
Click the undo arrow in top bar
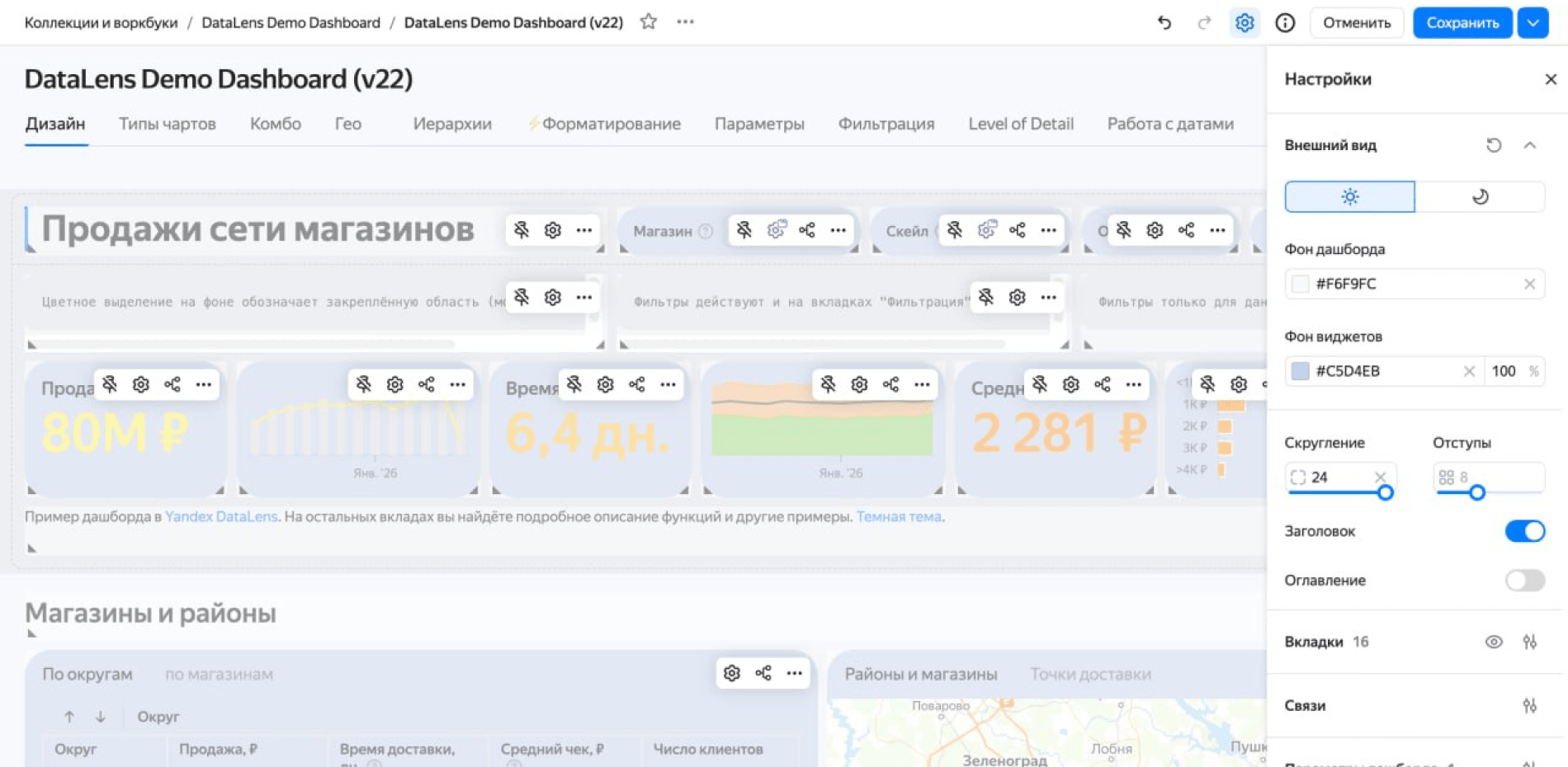(x=1164, y=23)
